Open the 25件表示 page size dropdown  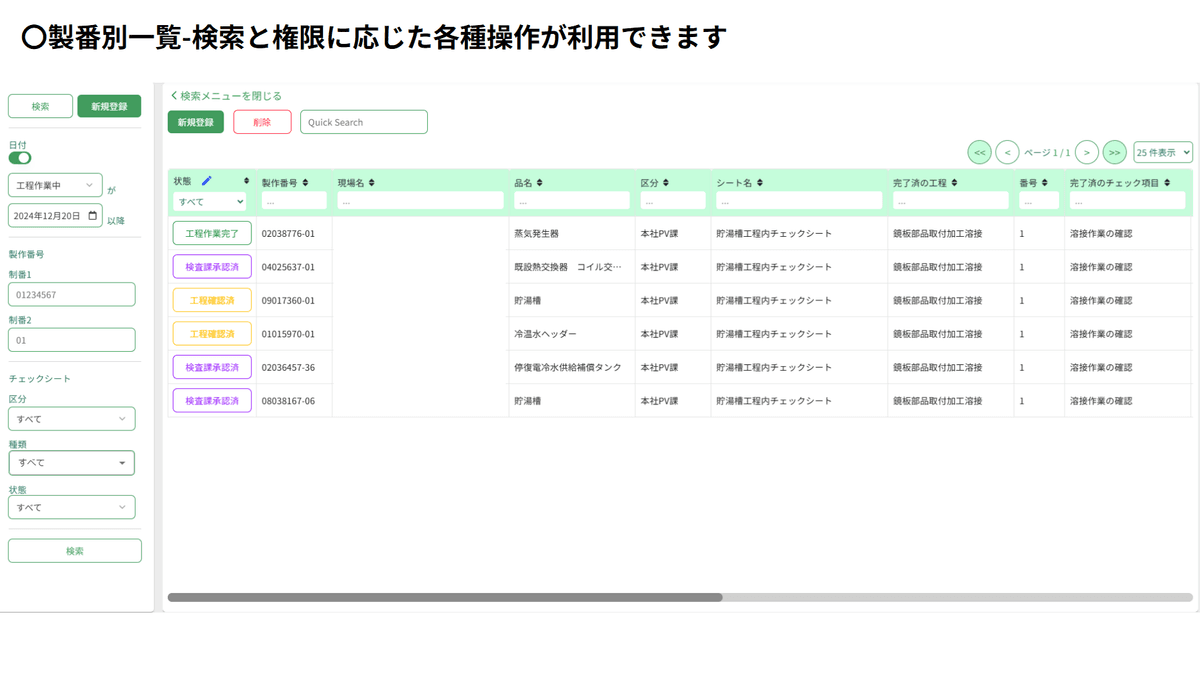point(1160,152)
